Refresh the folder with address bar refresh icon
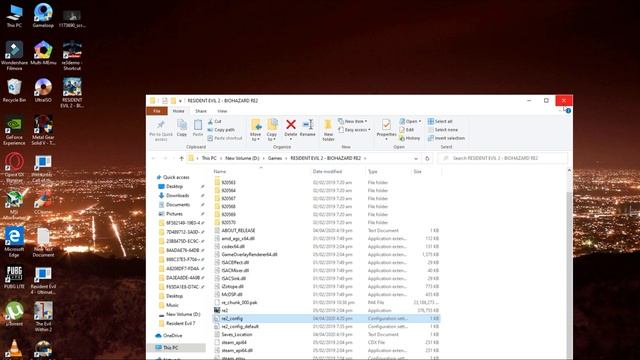The image size is (640, 360). (427, 158)
